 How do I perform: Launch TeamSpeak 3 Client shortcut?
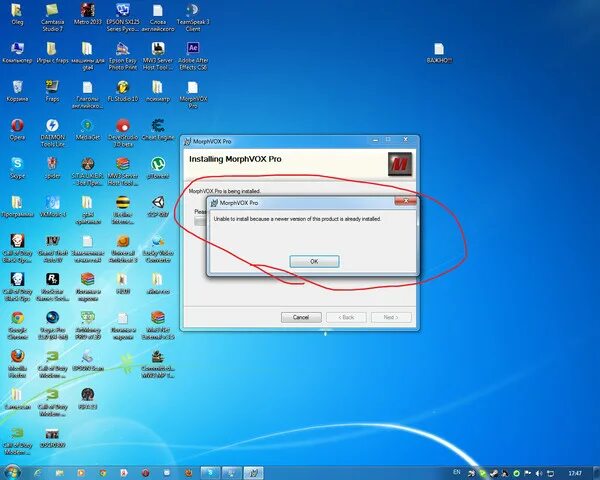coord(193,18)
